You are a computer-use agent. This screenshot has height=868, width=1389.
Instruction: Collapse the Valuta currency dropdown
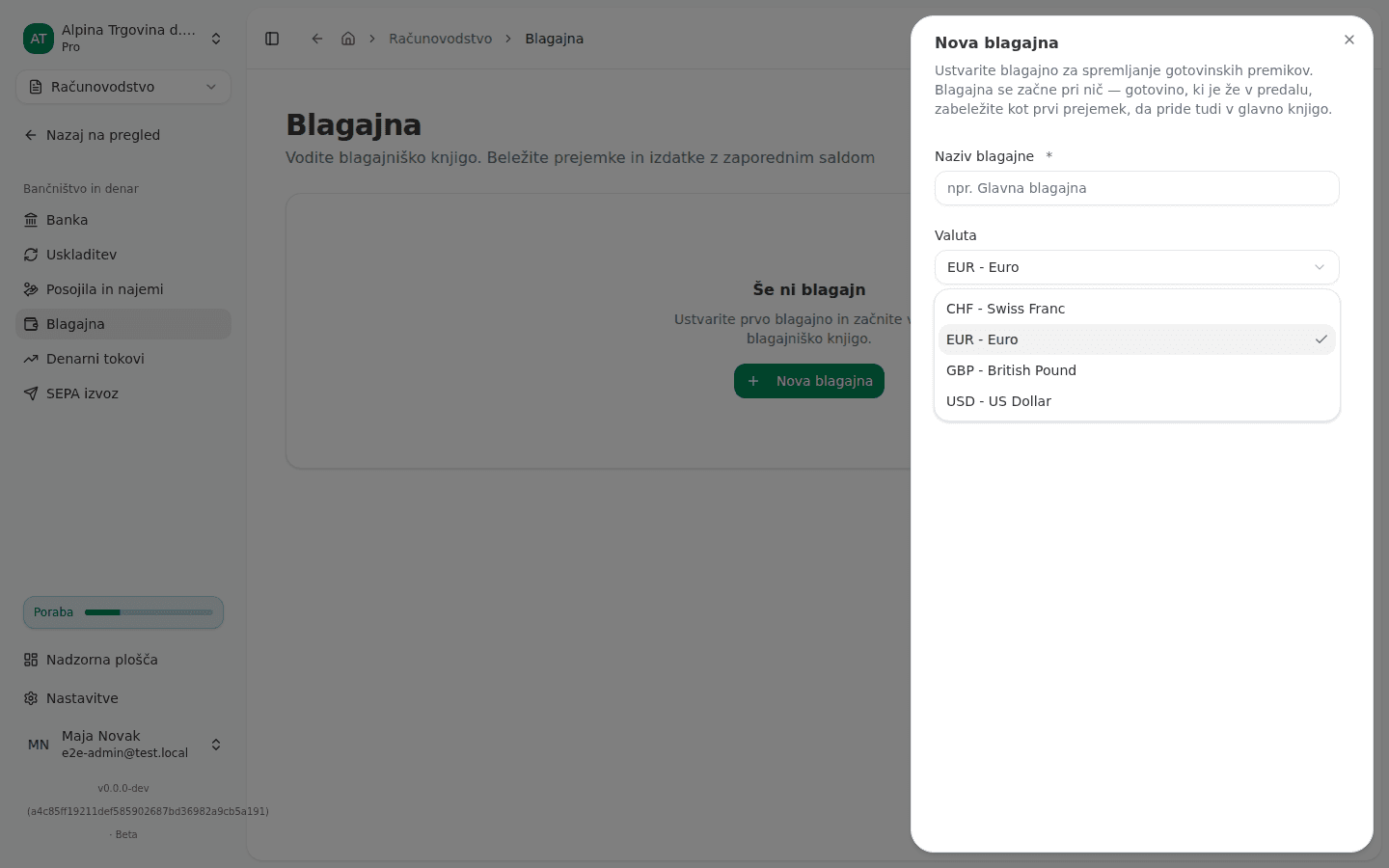tap(1137, 267)
